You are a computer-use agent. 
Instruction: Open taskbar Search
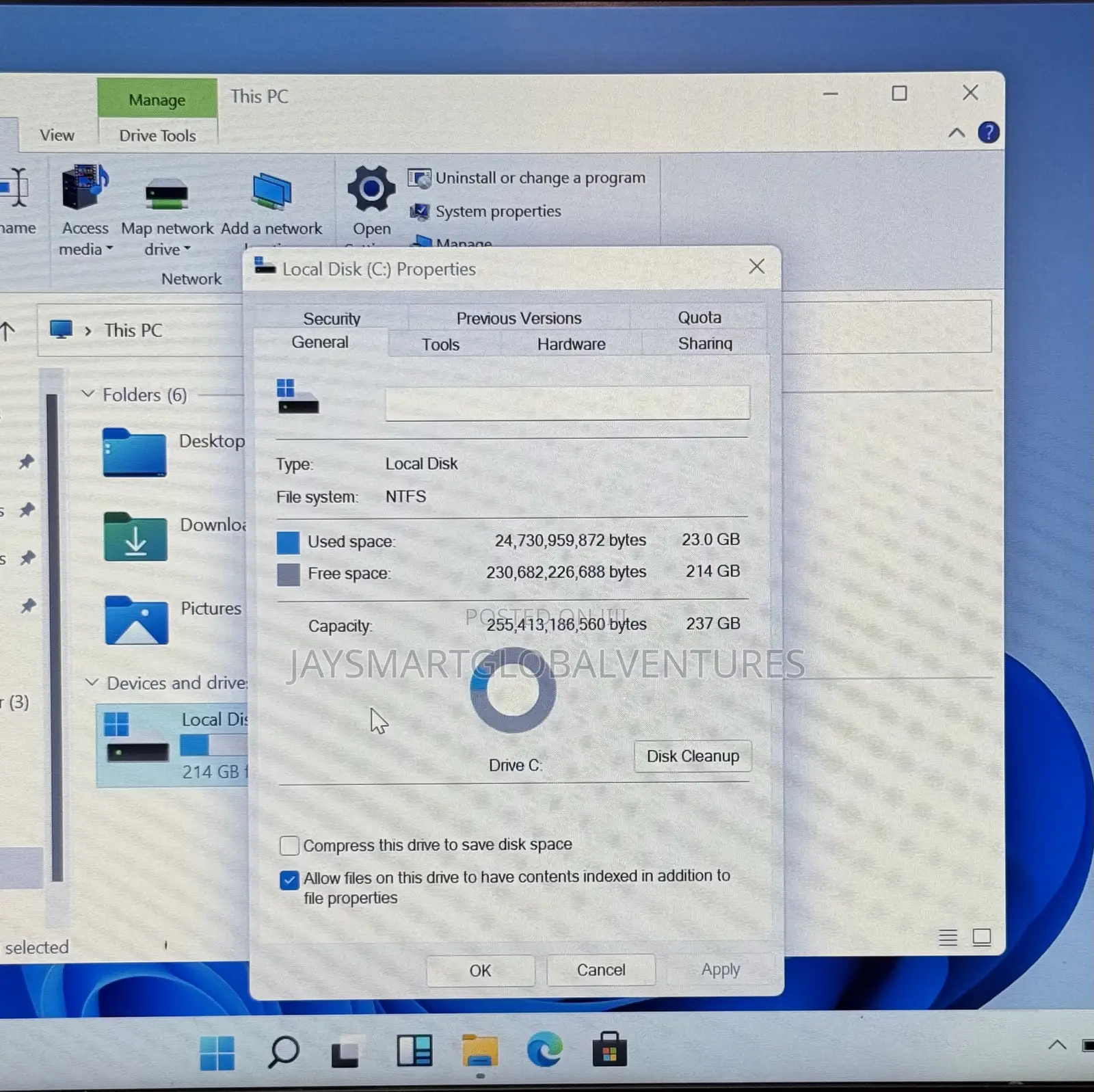pos(283,1052)
